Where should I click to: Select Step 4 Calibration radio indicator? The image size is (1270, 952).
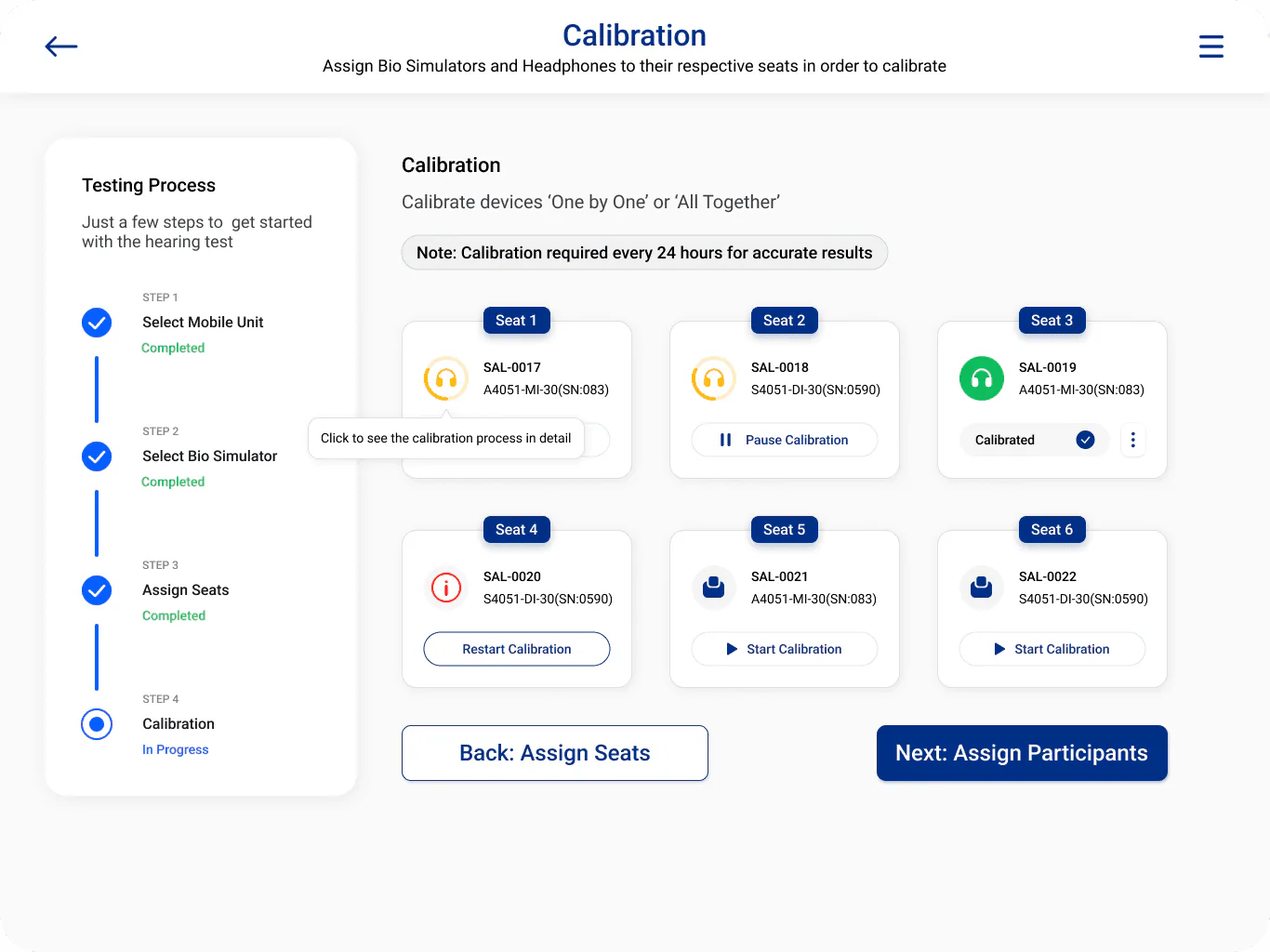pos(97,724)
